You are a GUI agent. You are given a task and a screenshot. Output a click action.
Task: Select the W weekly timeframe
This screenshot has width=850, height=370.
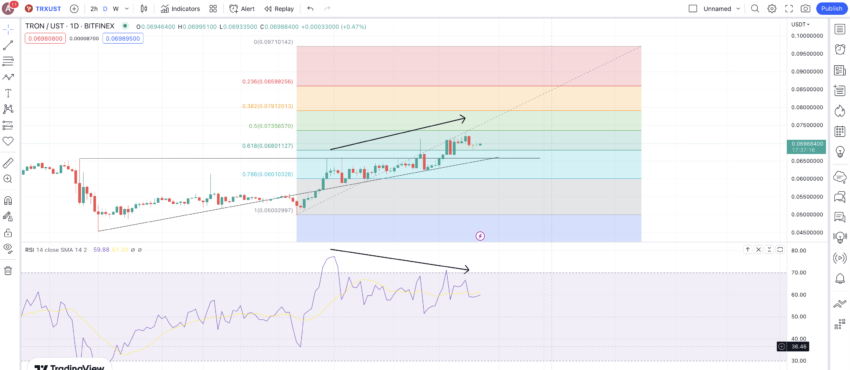pyautogui.click(x=115, y=9)
